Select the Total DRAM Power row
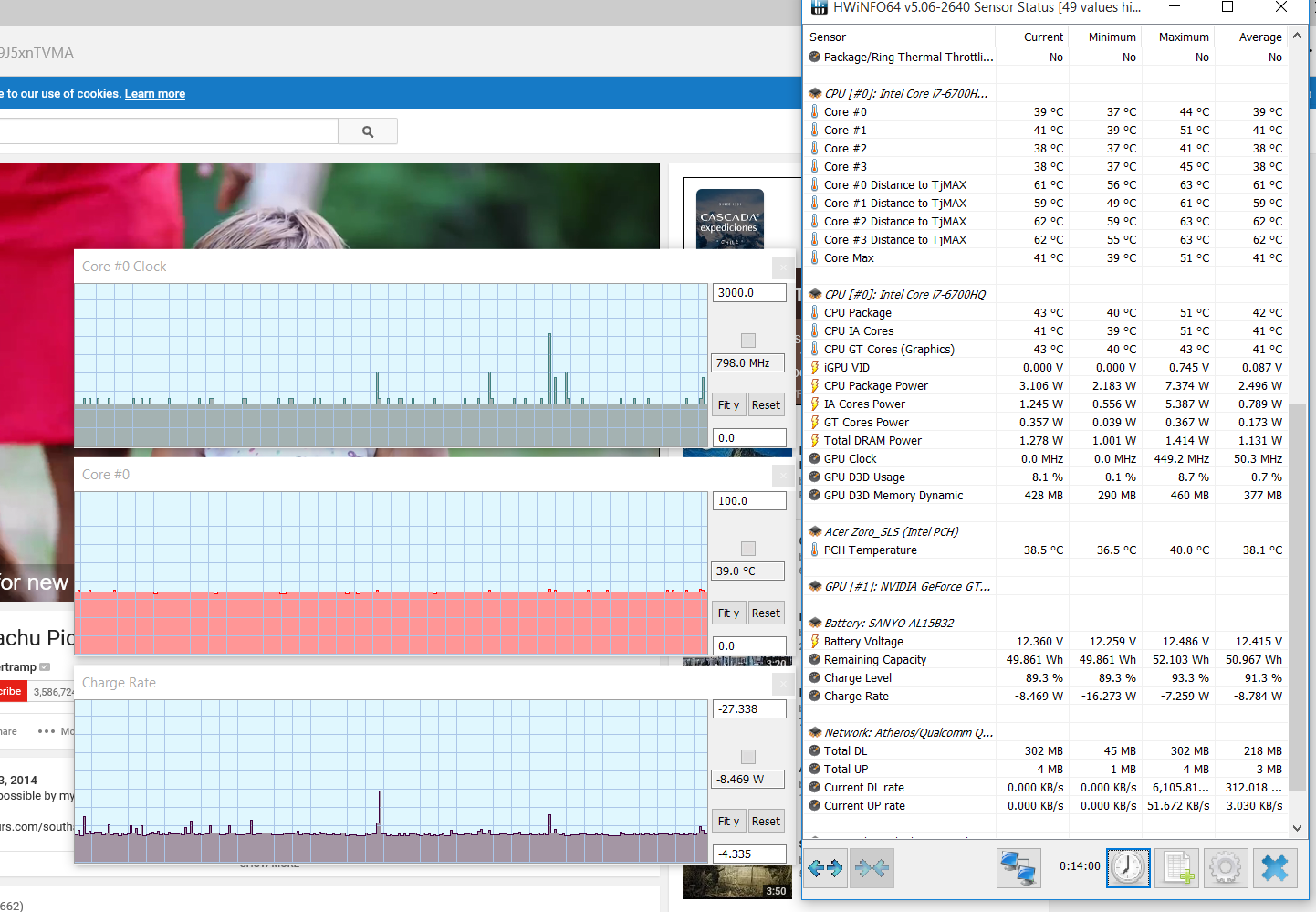The width and height of the screenshot is (1316, 912). click(1046, 440)
